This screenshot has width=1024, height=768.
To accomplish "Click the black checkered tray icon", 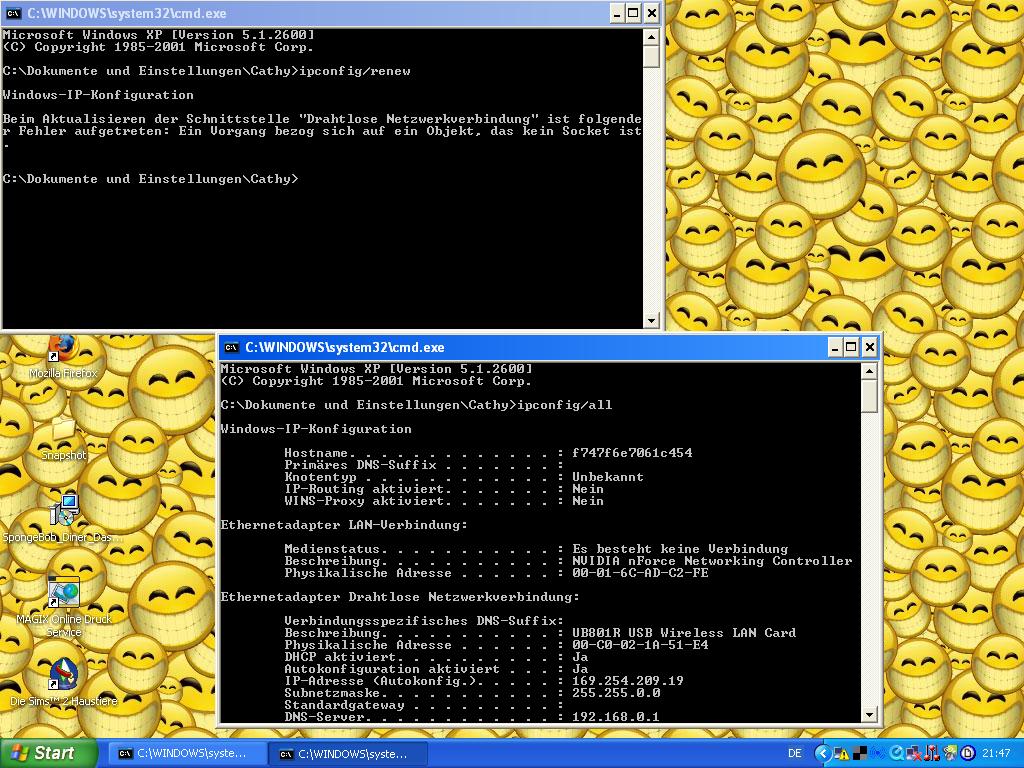I will pos(859,754).
